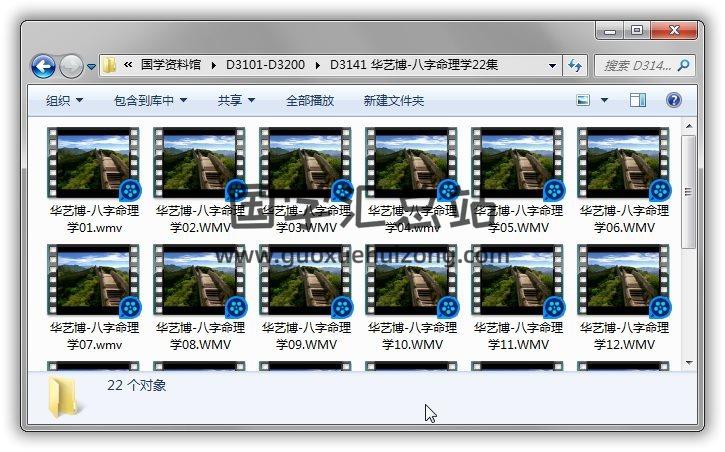Open Help with the question mark icon
Image resolution: width=725 pixels, height=452 pixels.
(x=673, y=100)
